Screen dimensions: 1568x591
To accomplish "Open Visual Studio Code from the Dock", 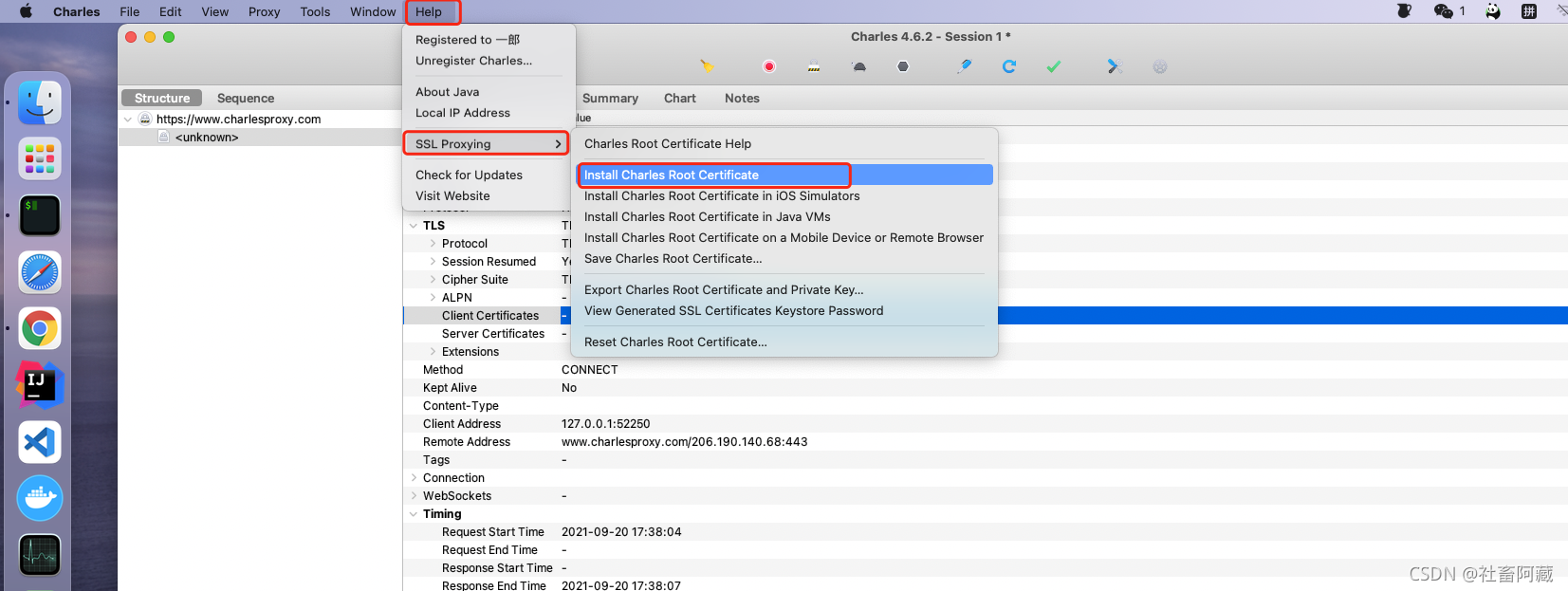I will [40, 442].
